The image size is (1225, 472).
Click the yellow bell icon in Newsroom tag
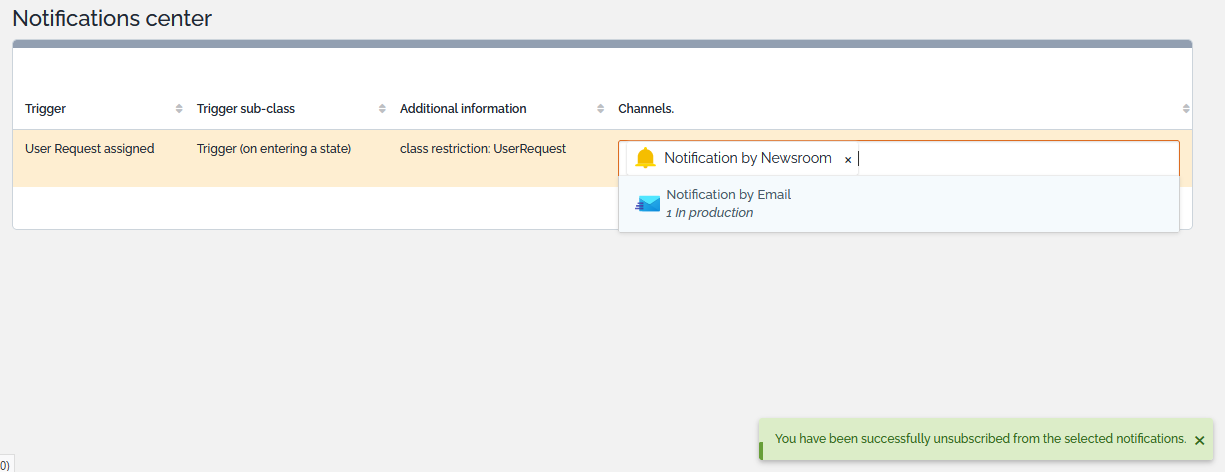645,158
